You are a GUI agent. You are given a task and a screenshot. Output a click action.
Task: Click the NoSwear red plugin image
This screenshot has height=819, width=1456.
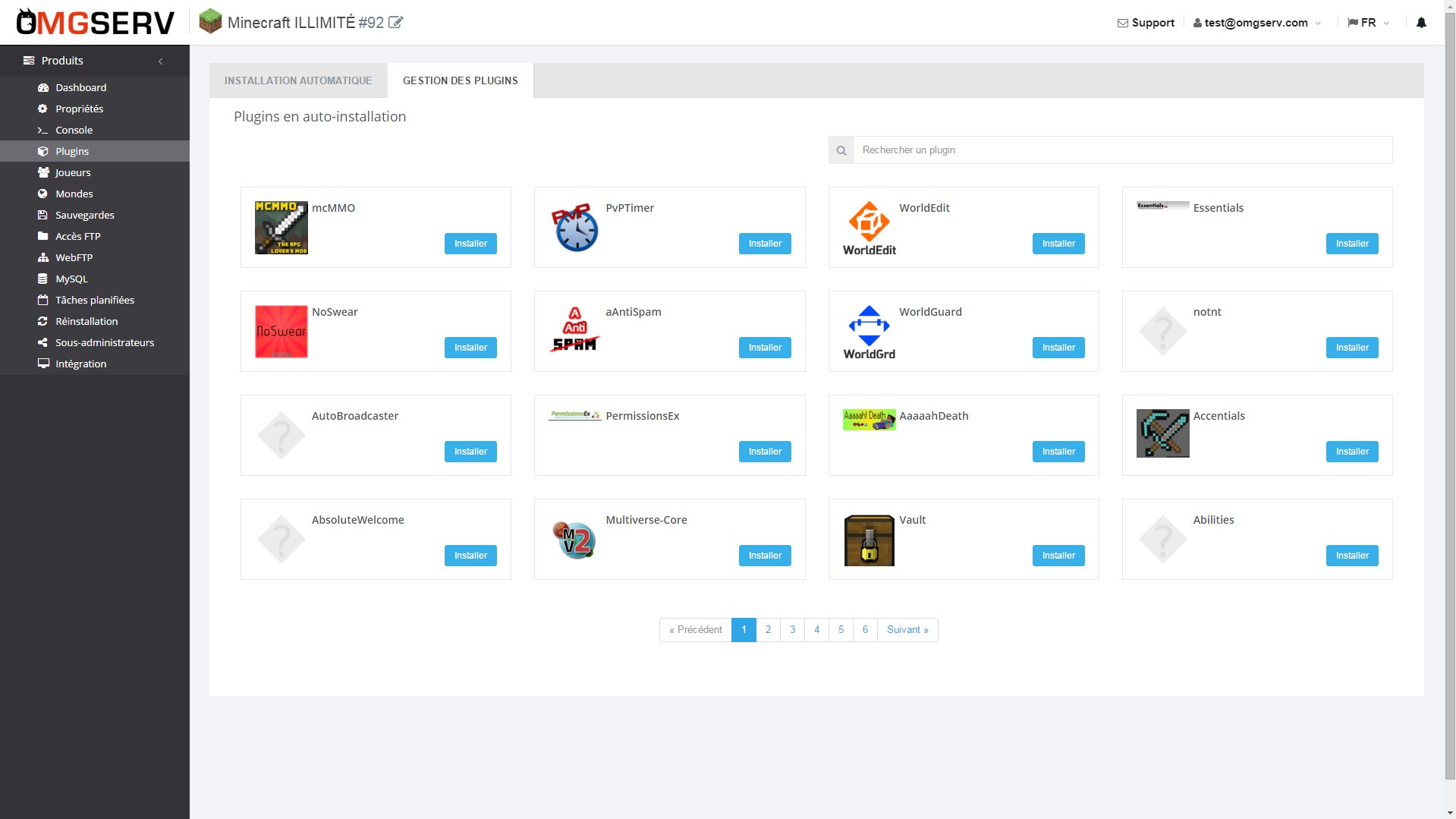click(281, 332)
